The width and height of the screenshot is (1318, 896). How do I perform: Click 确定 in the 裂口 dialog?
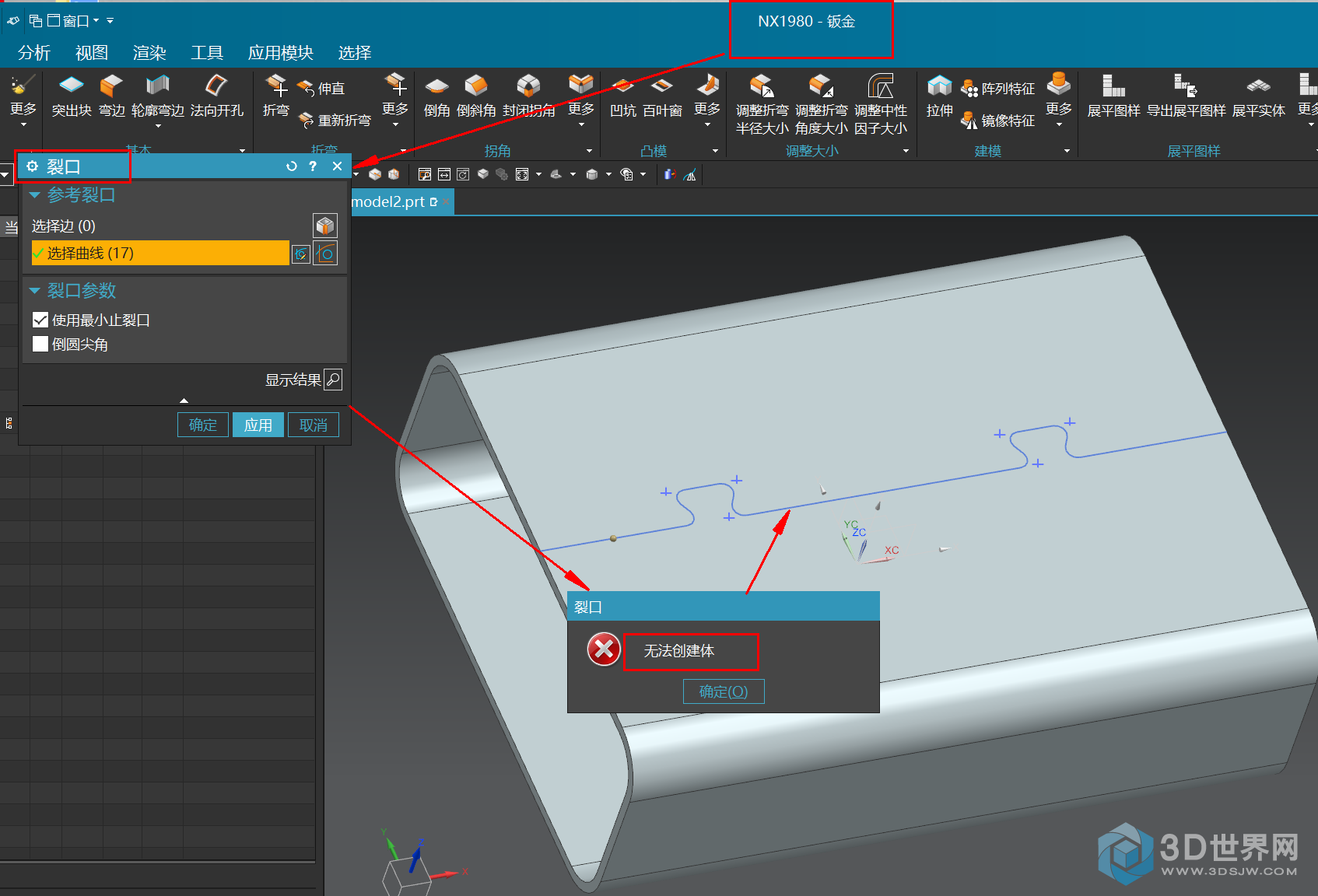coord(203,425)
